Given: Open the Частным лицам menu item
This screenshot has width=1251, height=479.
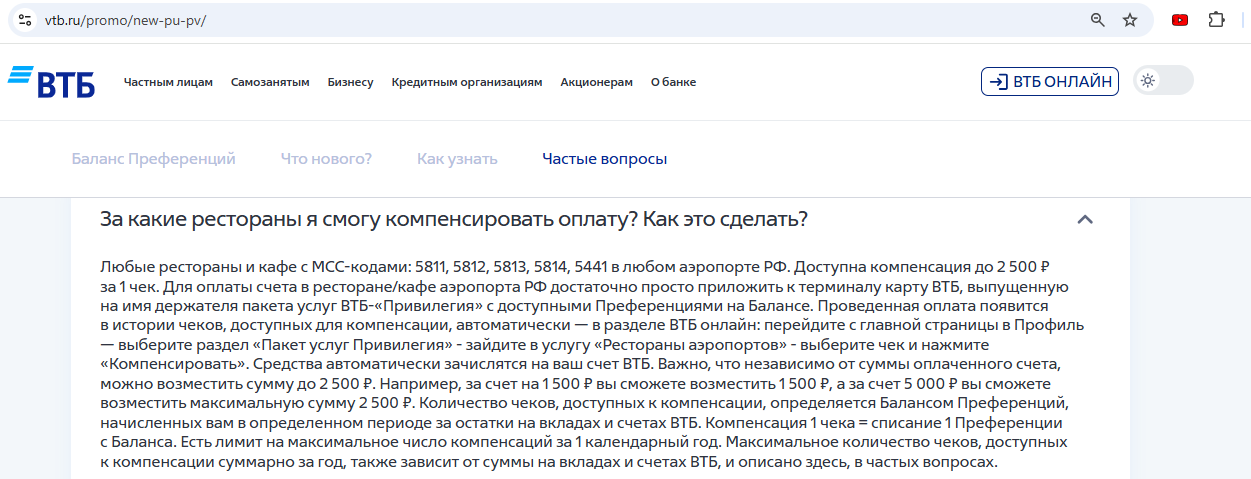Looking at the screenshot, I should point(168,82).
